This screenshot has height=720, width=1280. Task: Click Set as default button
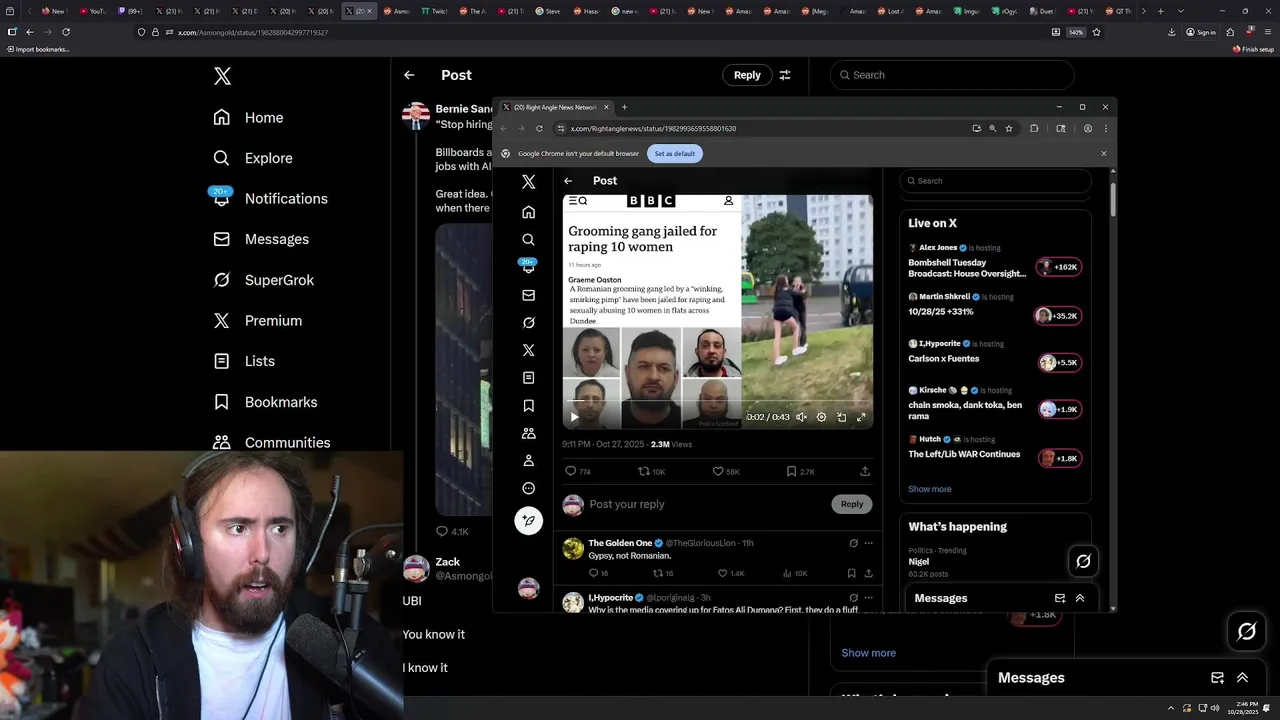click(675, 153)
